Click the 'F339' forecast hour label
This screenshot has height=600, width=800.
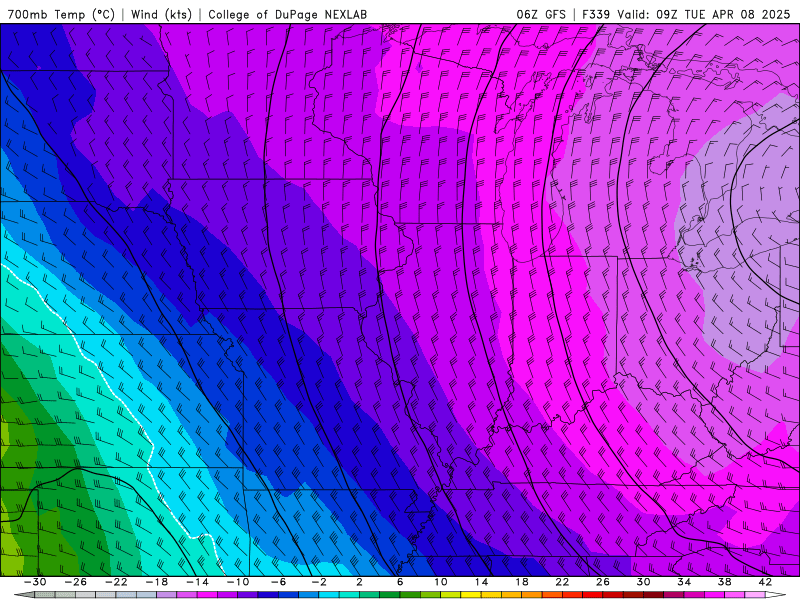pyautogui.click(x=596, y=14)
